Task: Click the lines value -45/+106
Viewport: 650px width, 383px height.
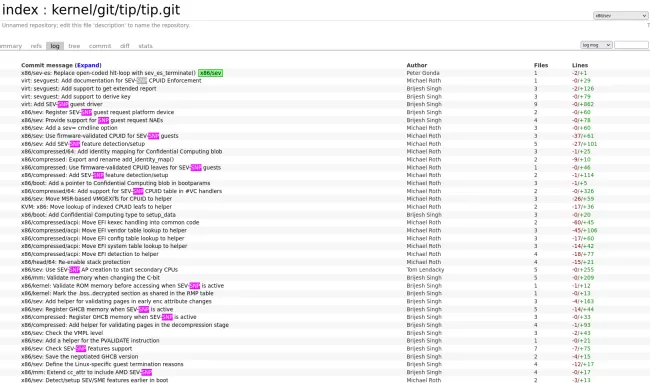Action: (x=585, y=230)
